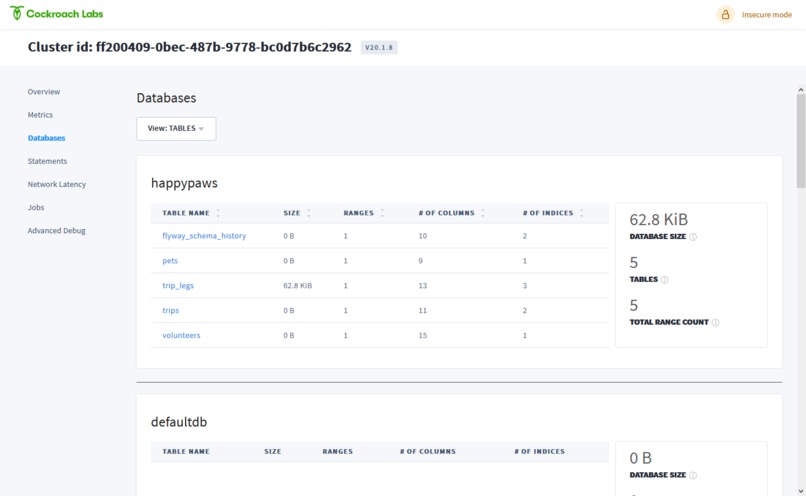Open Advanced Debug in the sidebar
The height and width of the screenshot is (496, 806).
point(57,230)
